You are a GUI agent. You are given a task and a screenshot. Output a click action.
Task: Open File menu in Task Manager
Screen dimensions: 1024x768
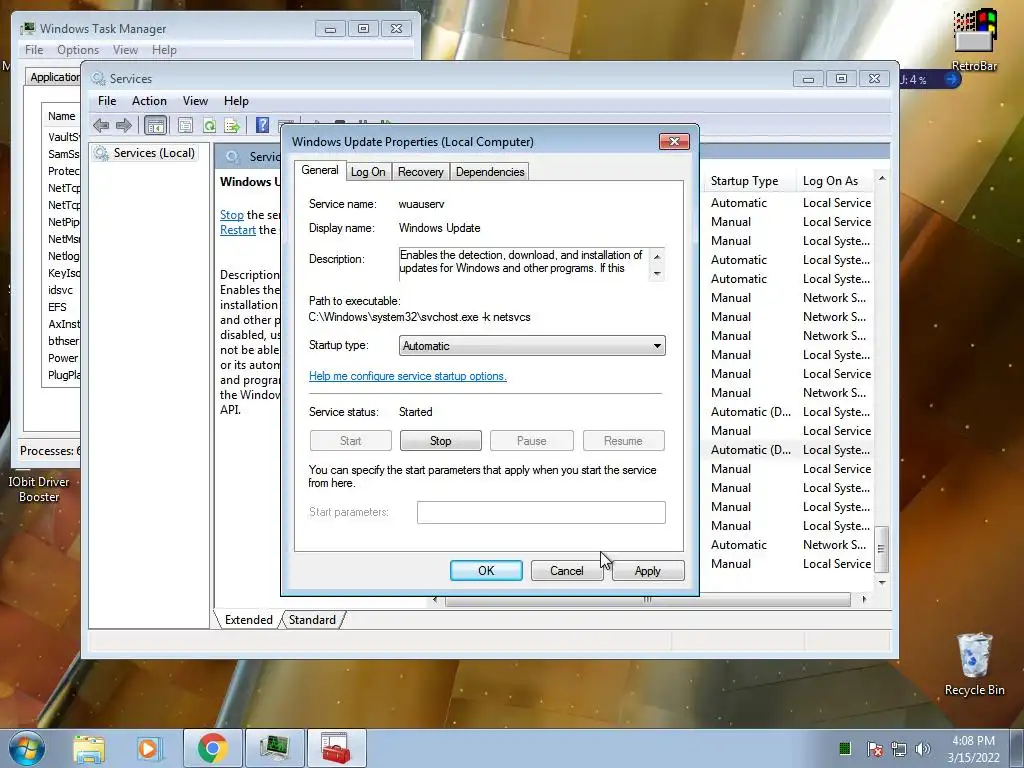pos(34,50)
